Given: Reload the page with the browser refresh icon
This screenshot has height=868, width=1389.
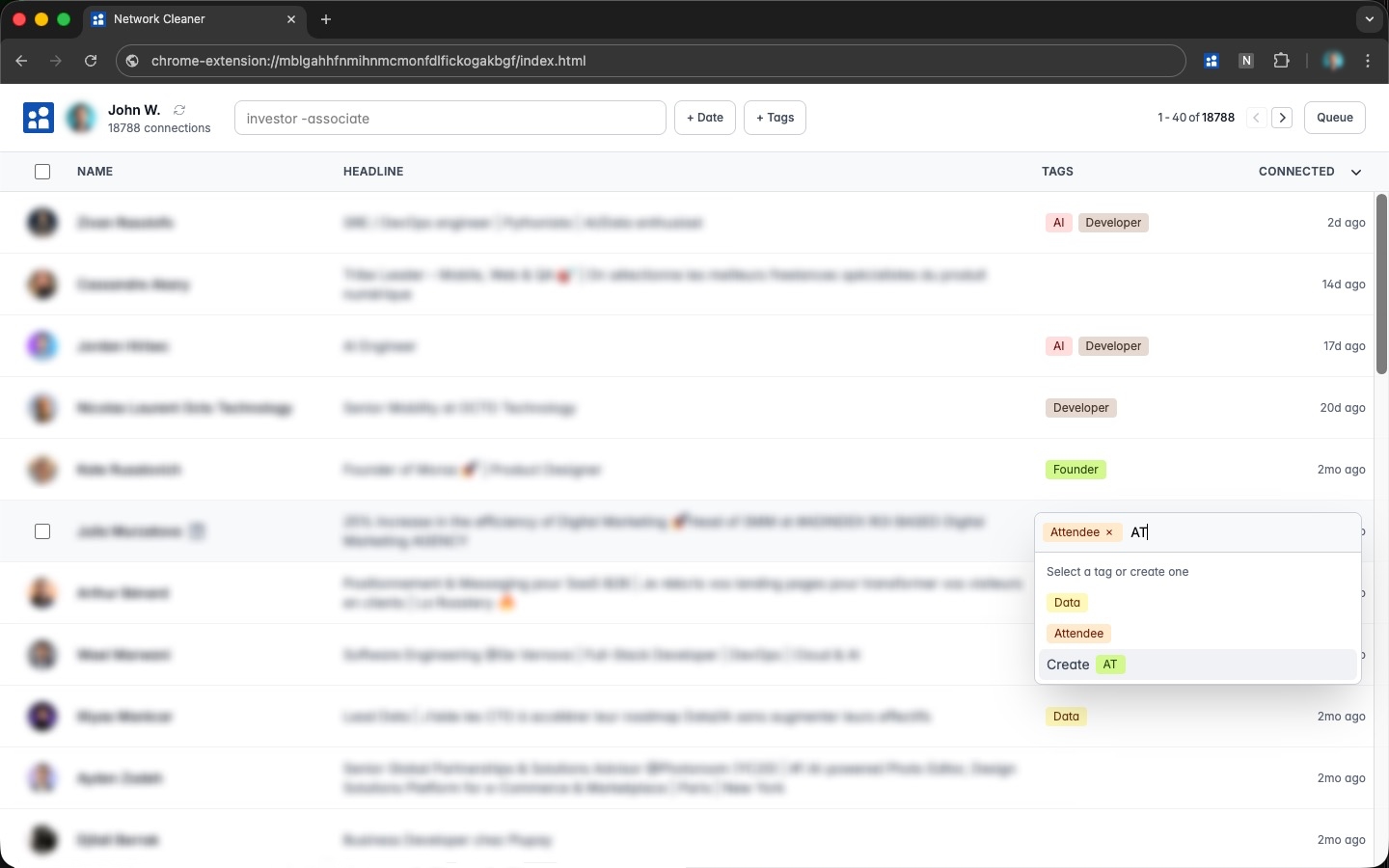Looking at the screenshot, I should click(x=90, y=61).
